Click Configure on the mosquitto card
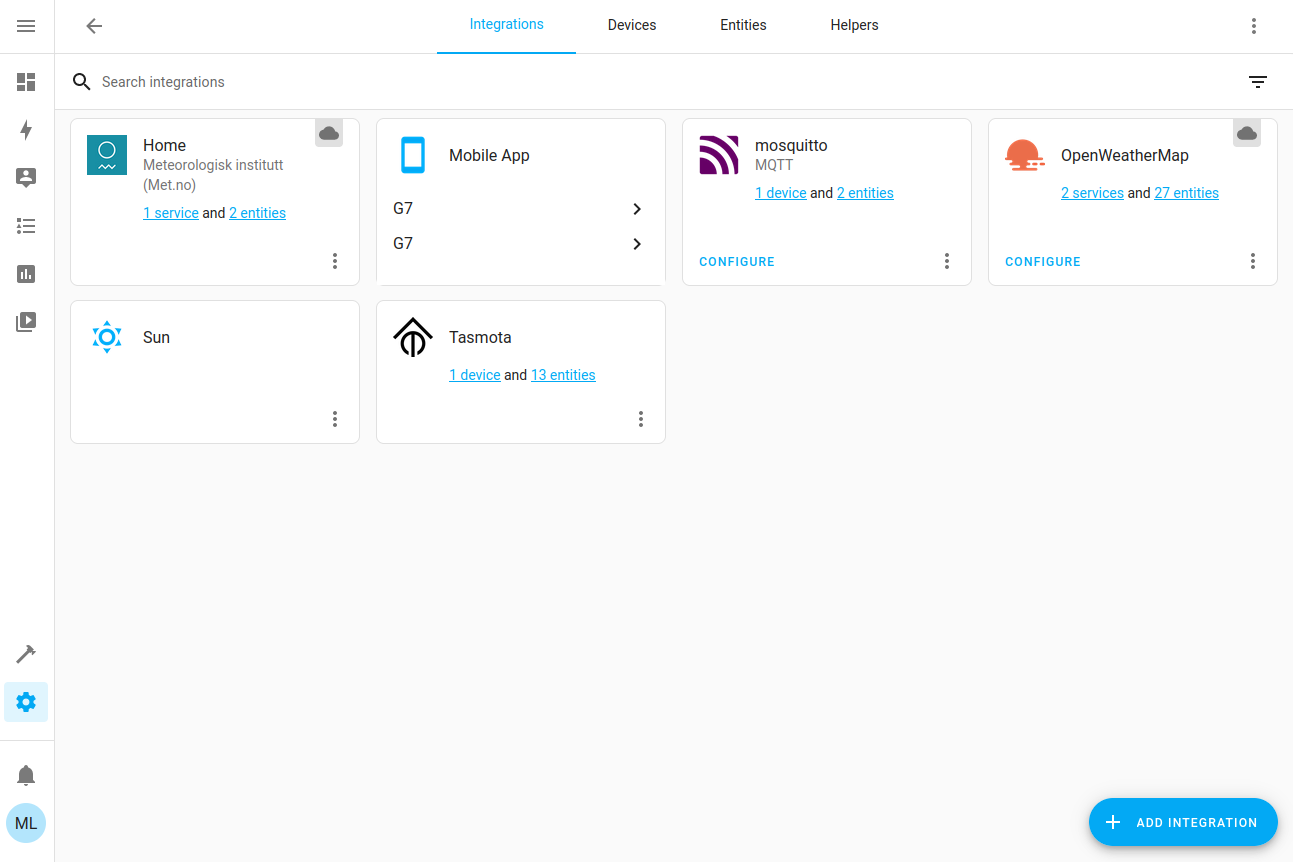The width and height of the screenshot is (1293, 862). coord(737,262)
